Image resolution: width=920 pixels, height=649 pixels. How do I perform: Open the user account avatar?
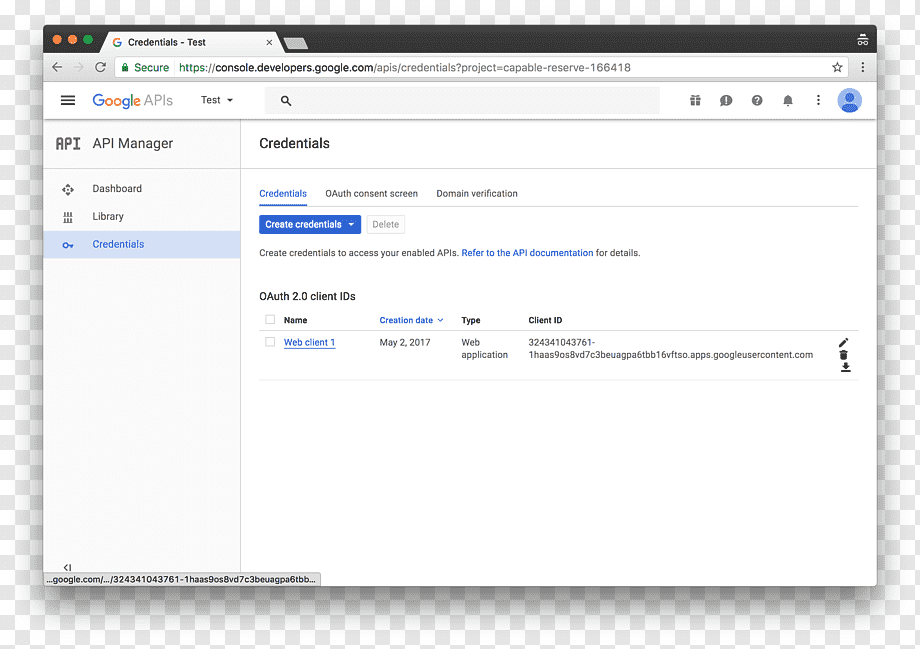(x=849, y=100)
